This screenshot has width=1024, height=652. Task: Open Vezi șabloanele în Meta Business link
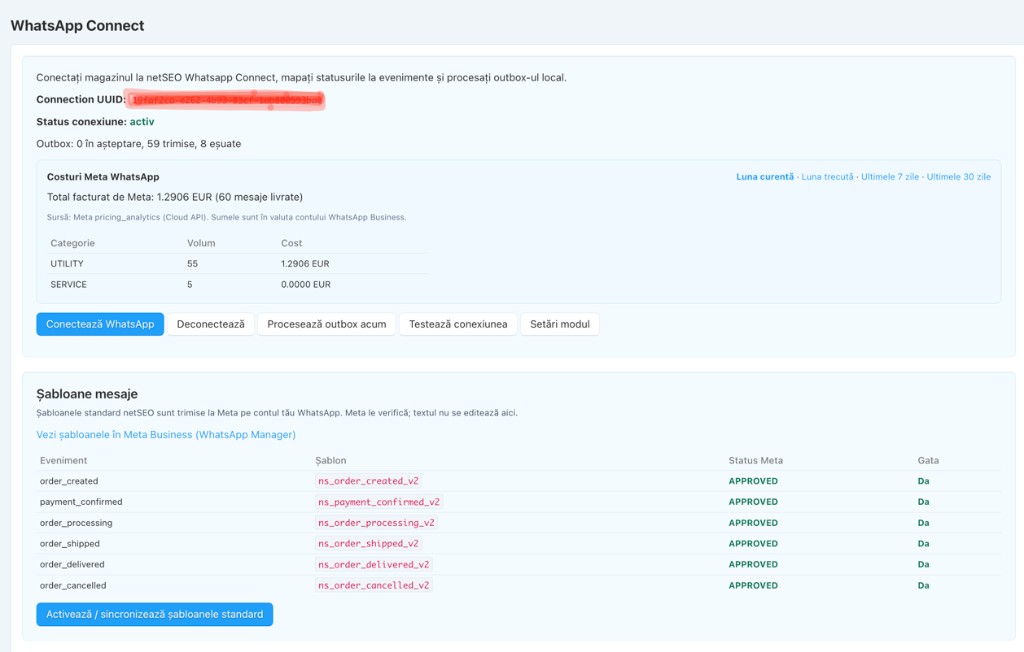166,434
